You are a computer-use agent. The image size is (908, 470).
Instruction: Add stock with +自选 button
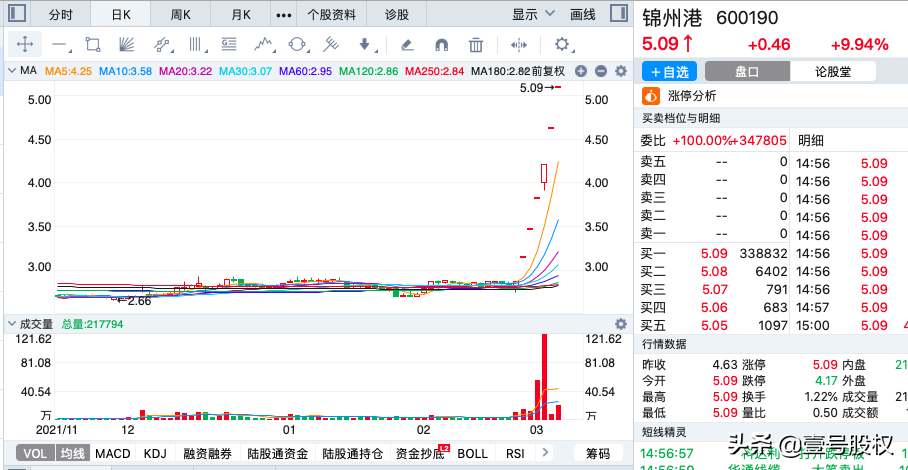(670, 72)
